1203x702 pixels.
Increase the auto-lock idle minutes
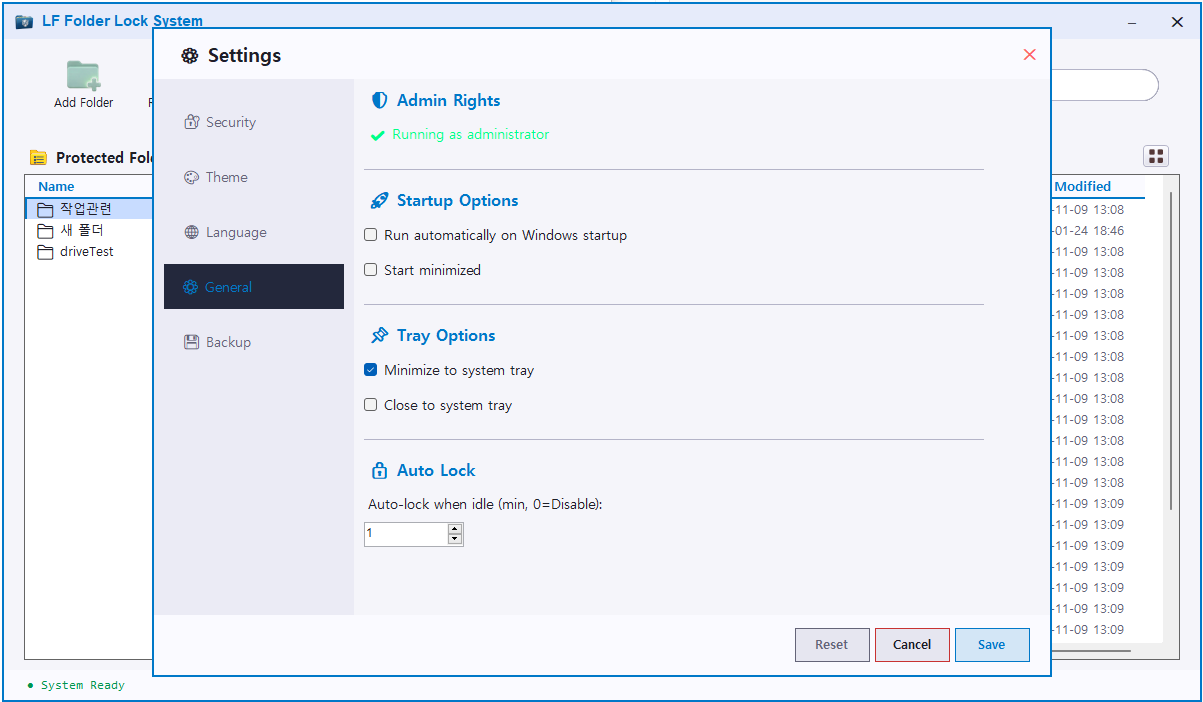pyautogui.click(x=455, y=528)
